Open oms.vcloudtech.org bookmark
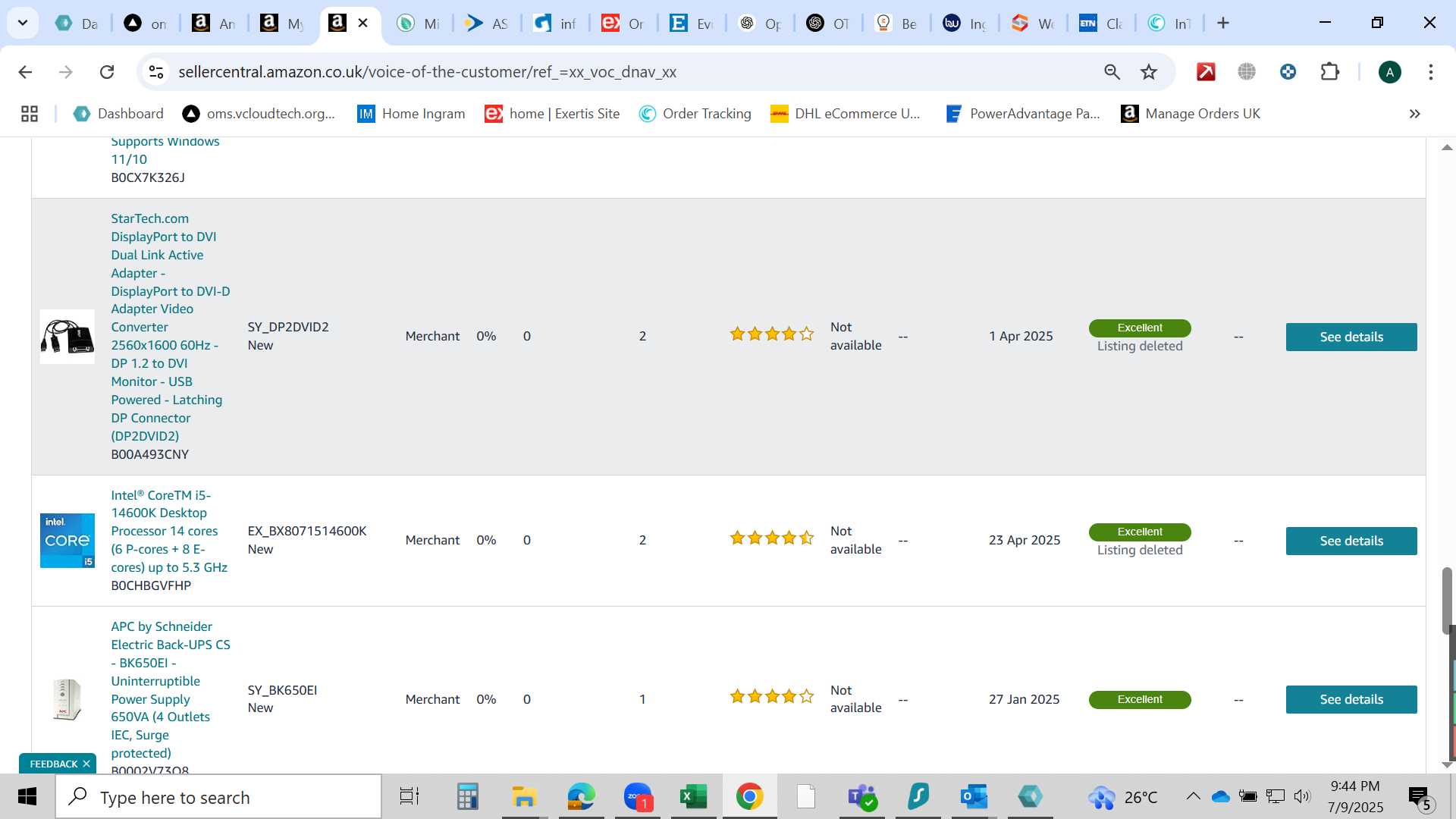 [259, 114]
